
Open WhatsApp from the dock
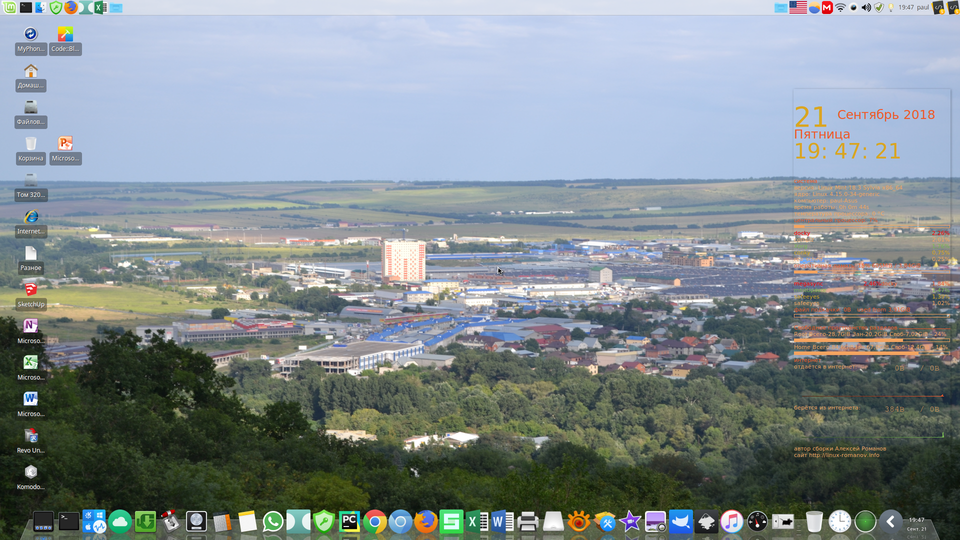point(273,521)
